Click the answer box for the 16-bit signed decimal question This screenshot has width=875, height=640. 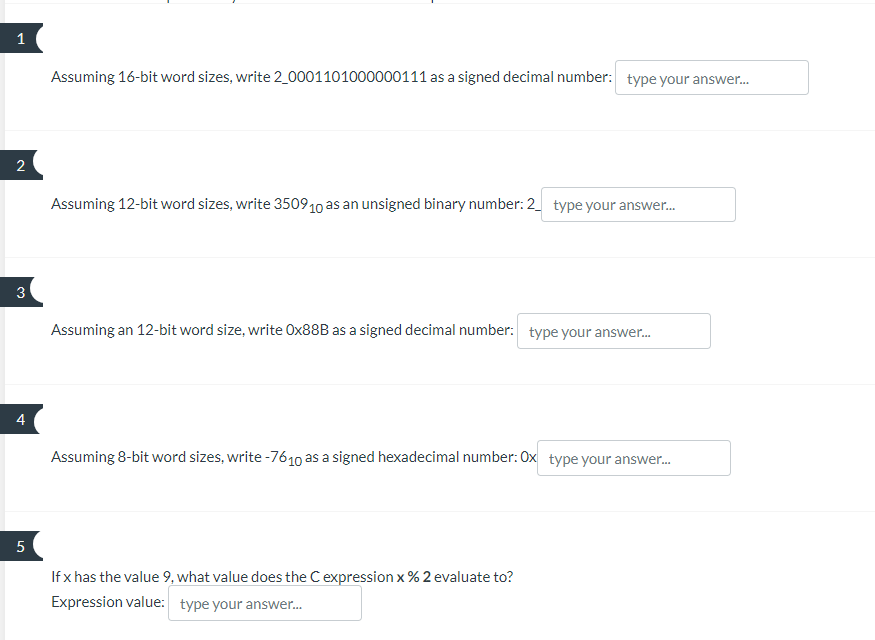tap(711, 77)
